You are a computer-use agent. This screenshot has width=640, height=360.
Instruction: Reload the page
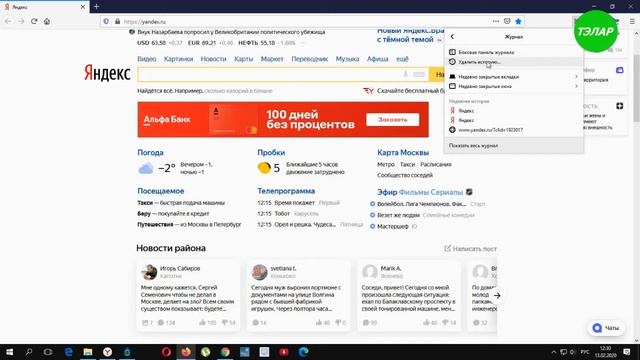(34, 21)
